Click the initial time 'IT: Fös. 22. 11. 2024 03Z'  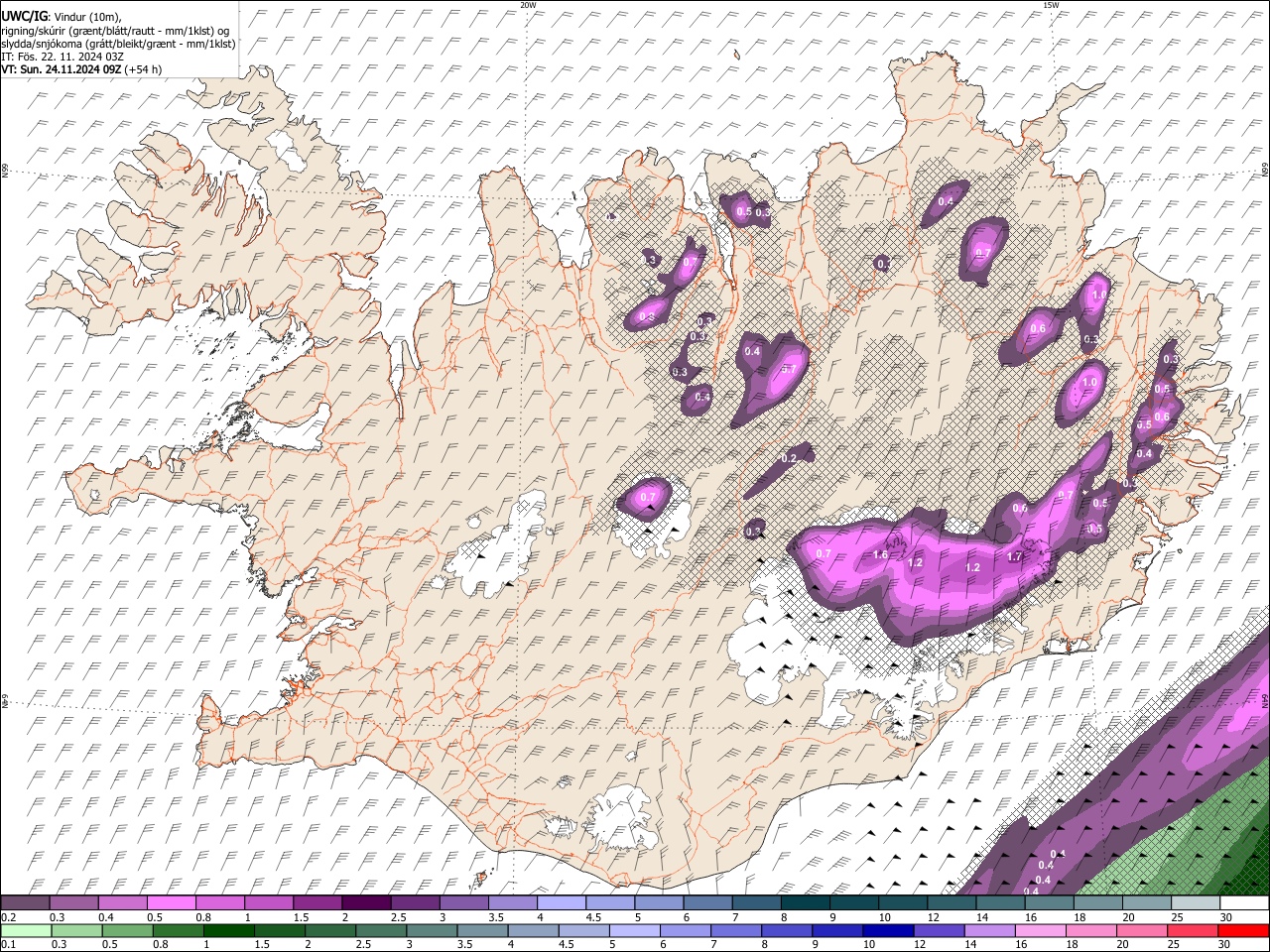[x=62, y=56]
